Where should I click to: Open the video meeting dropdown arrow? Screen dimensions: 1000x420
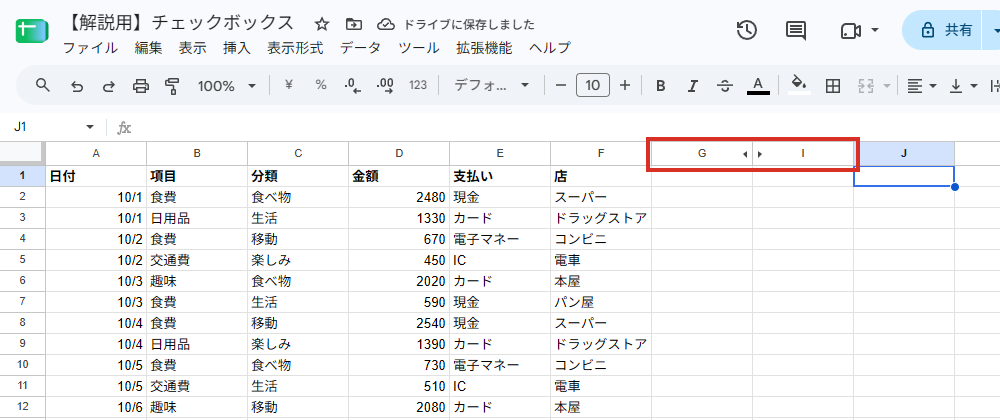tap(875, 30)
